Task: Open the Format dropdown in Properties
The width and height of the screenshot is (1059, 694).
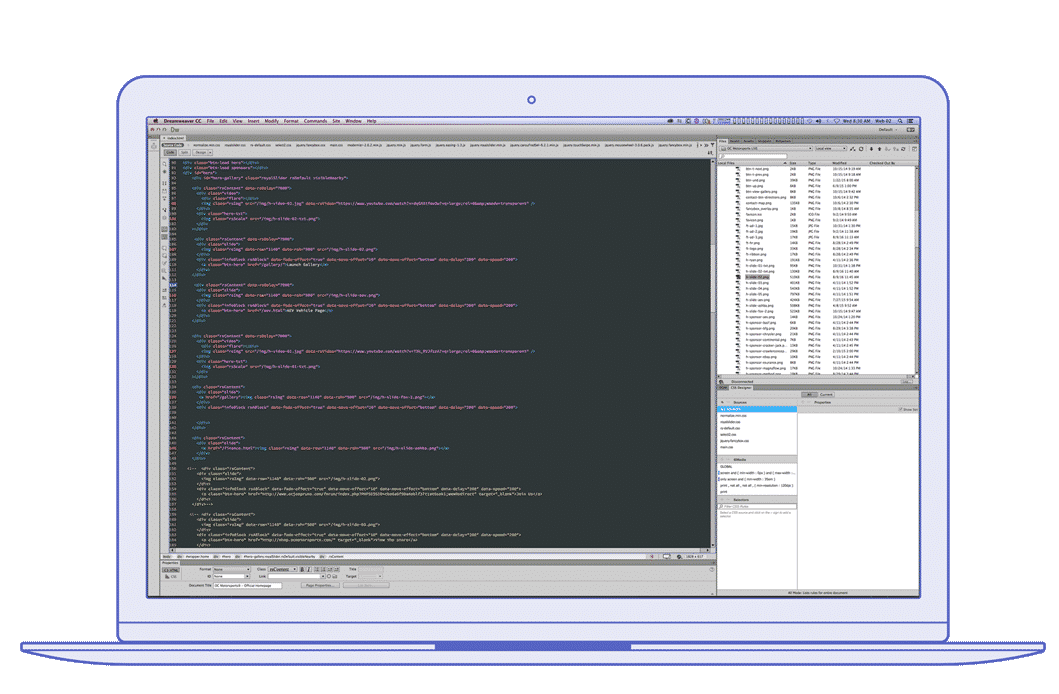Action: tap(232, 569)
